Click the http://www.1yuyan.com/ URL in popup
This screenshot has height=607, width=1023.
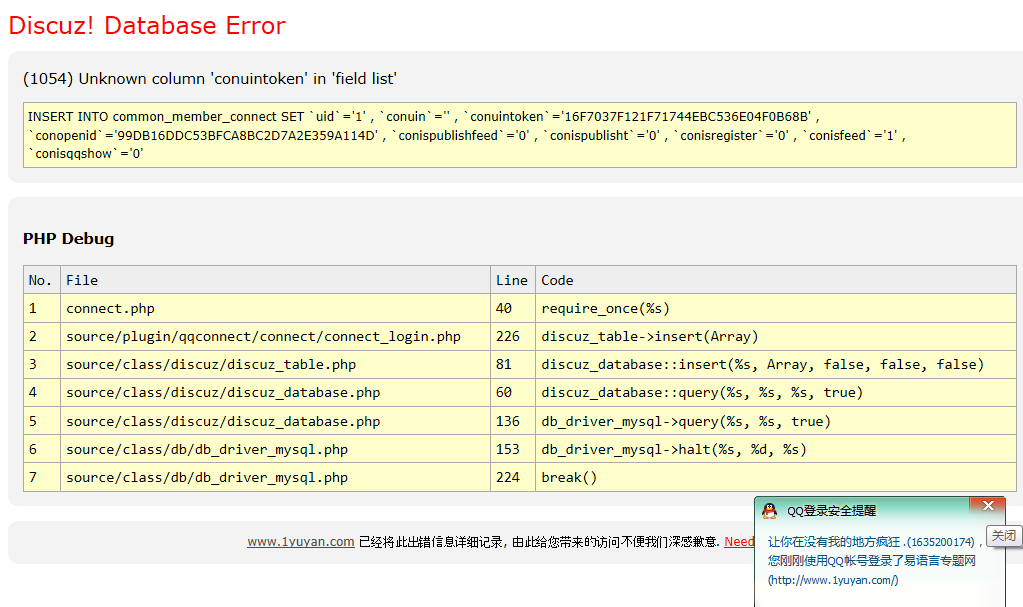pos(833,580)
